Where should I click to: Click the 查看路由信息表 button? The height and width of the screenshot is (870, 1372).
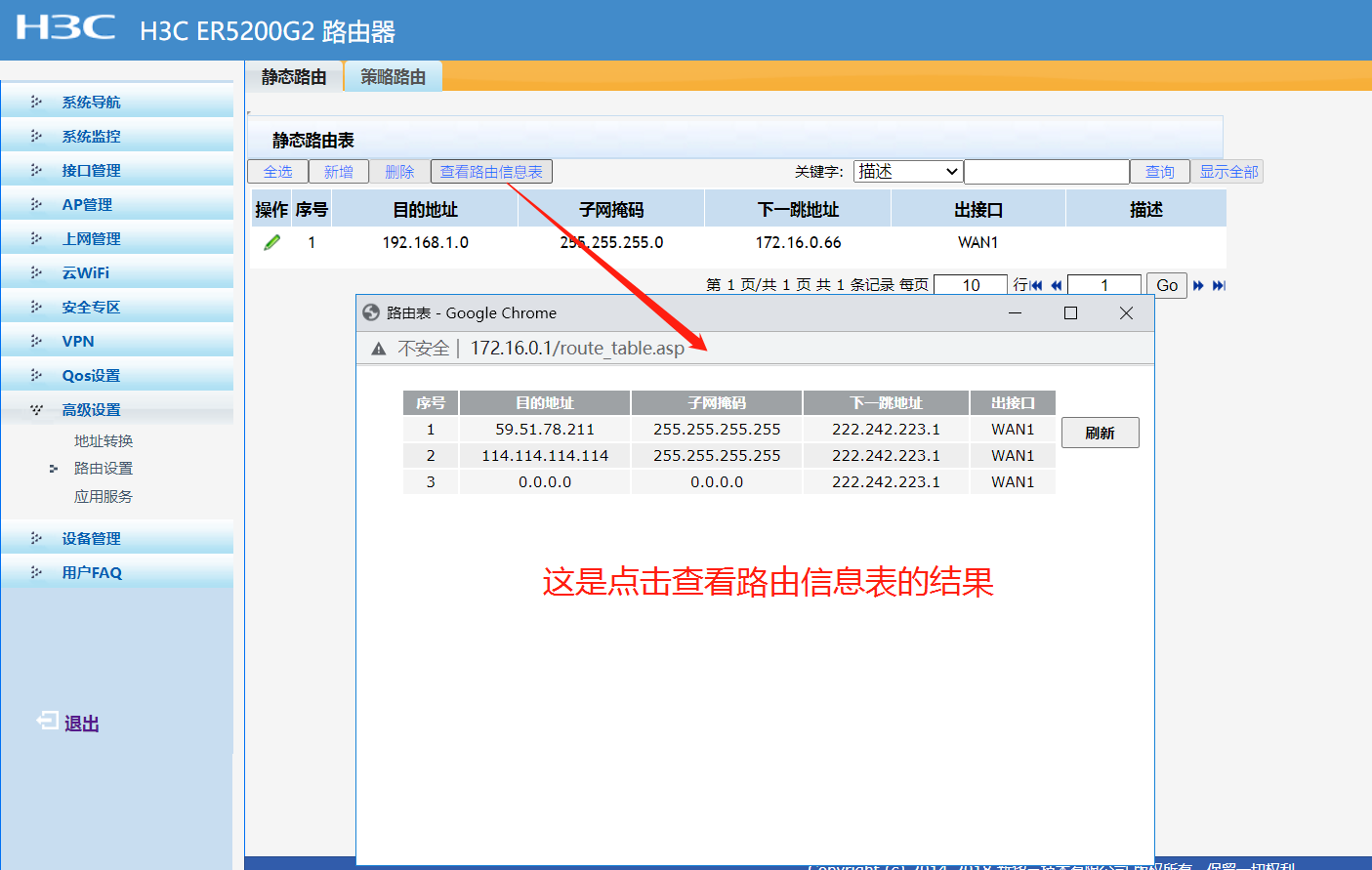[491, 172]
